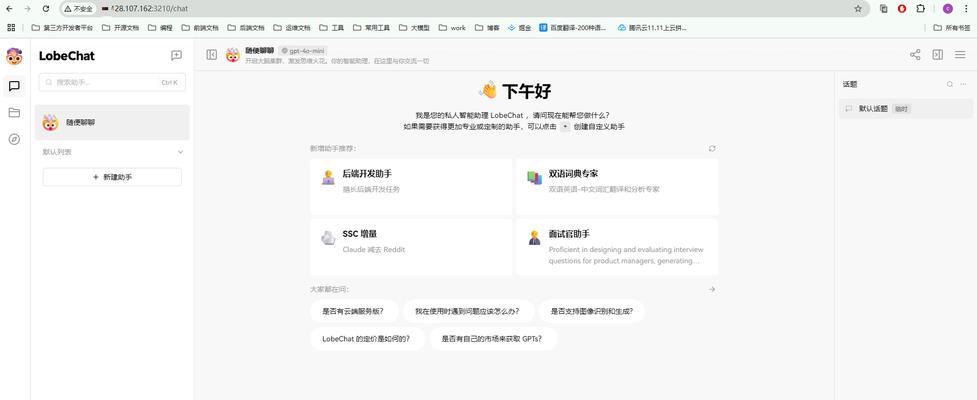Open the discover compass icon in sidebar
This screenshot has height=400, width=977.
[14, 140]
